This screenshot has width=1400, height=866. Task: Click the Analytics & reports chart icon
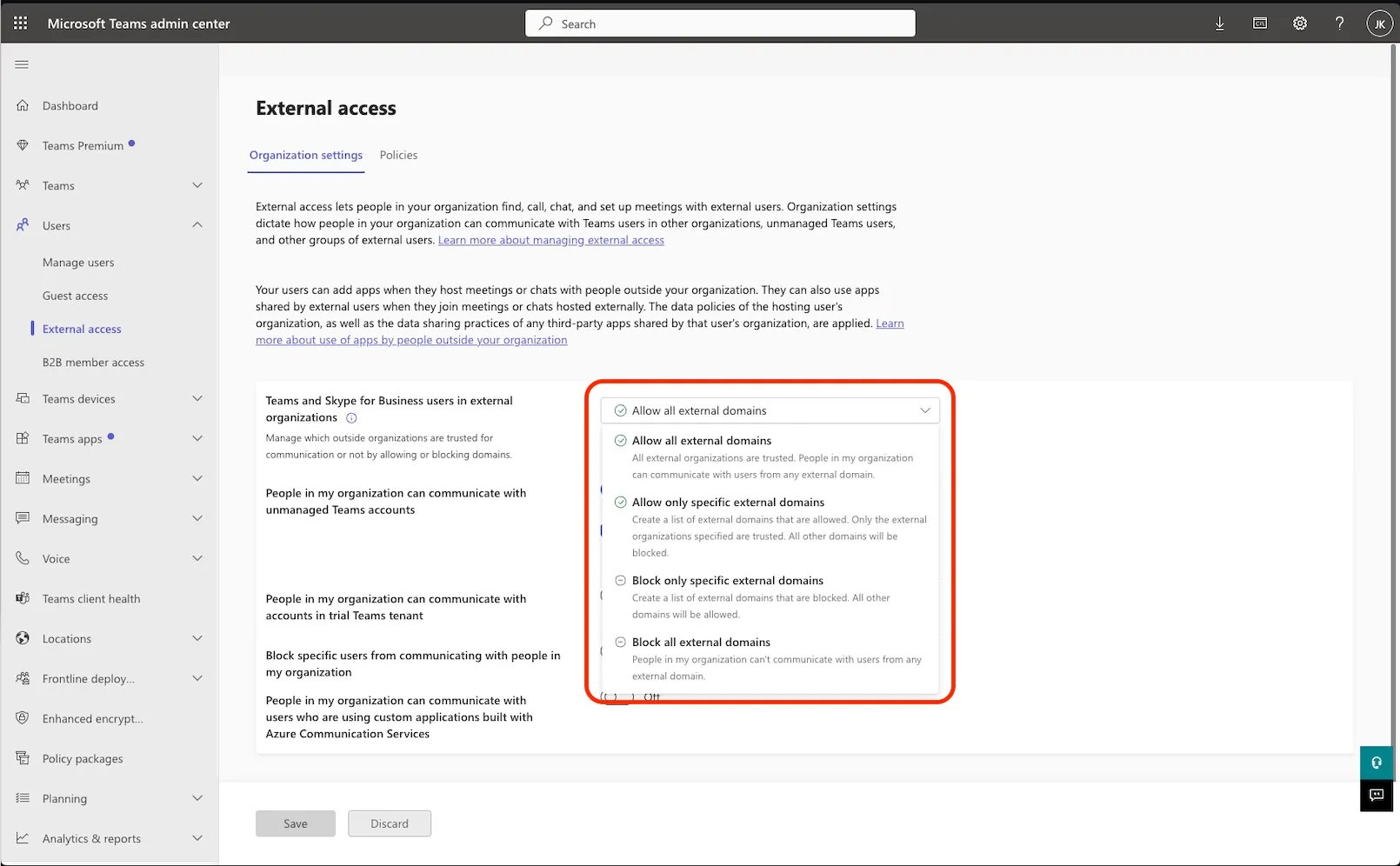click(x=23, y=838)
